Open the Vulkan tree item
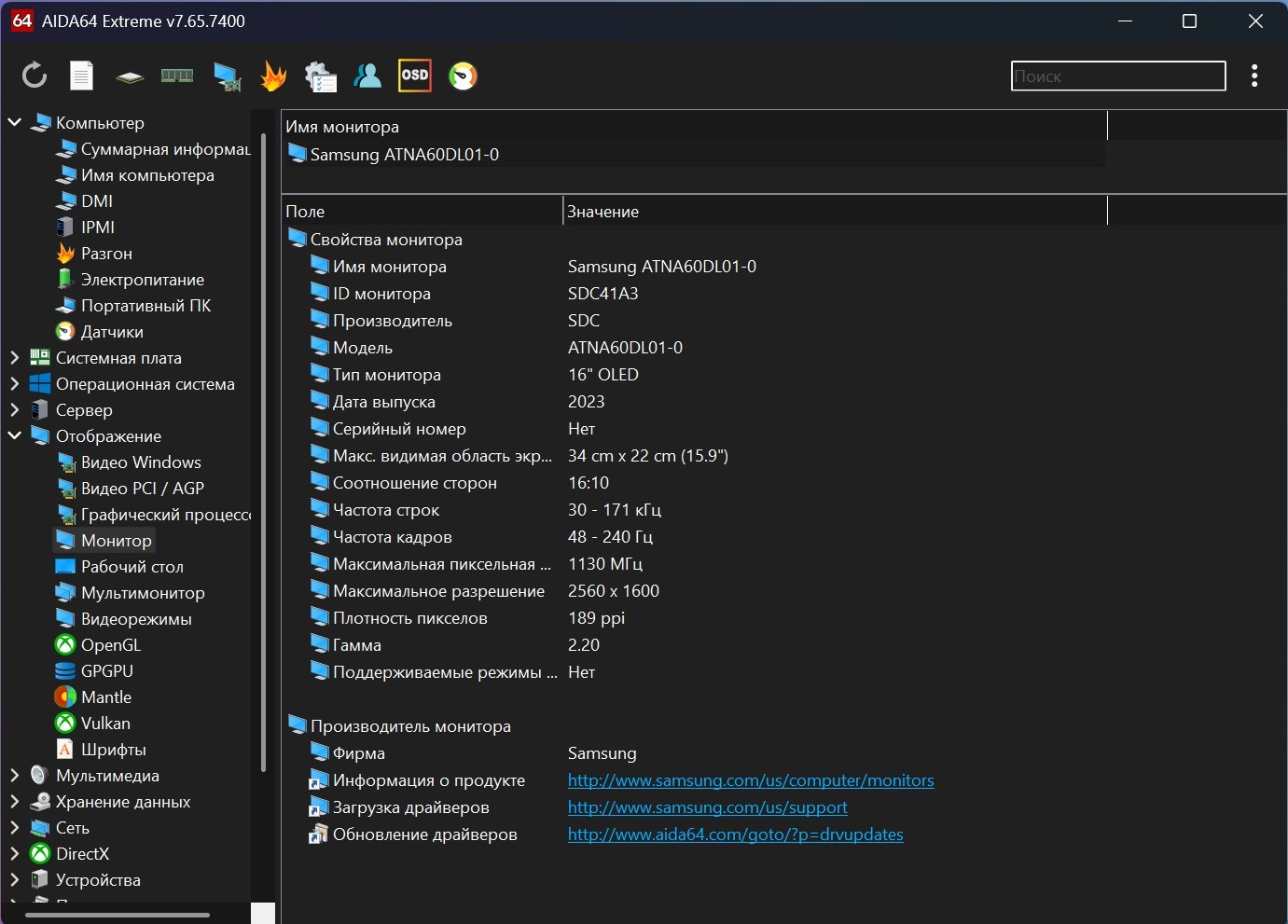Screen dimensions: 1288x924 (x=105, y=723)
